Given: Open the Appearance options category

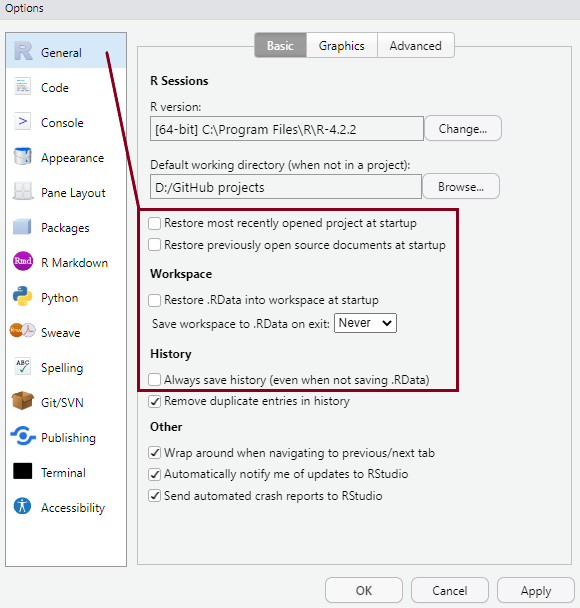Looking at the screenshot, I should click(66, 158).
